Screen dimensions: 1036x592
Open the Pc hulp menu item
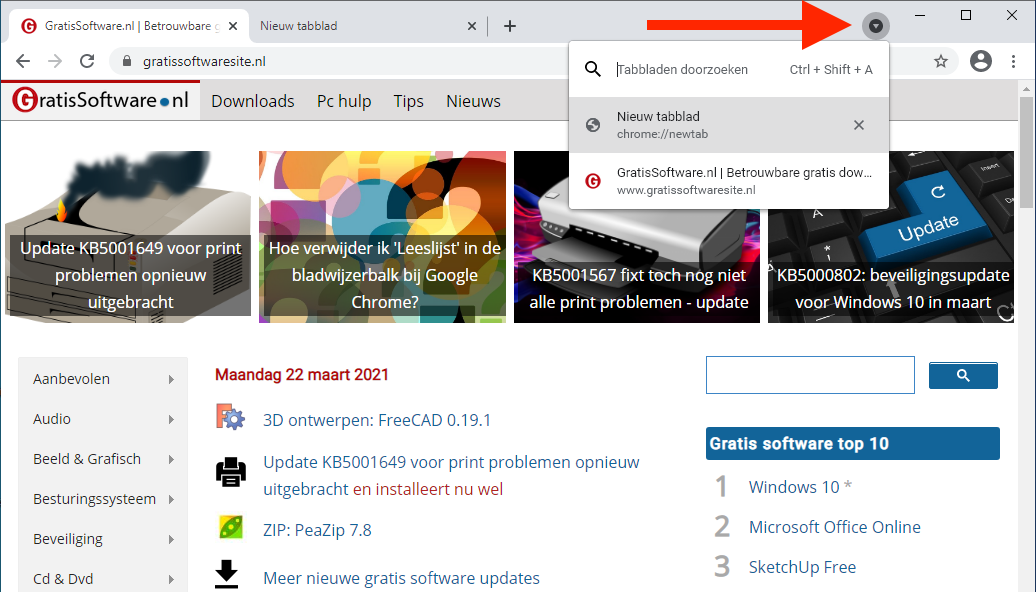[344, 101]
